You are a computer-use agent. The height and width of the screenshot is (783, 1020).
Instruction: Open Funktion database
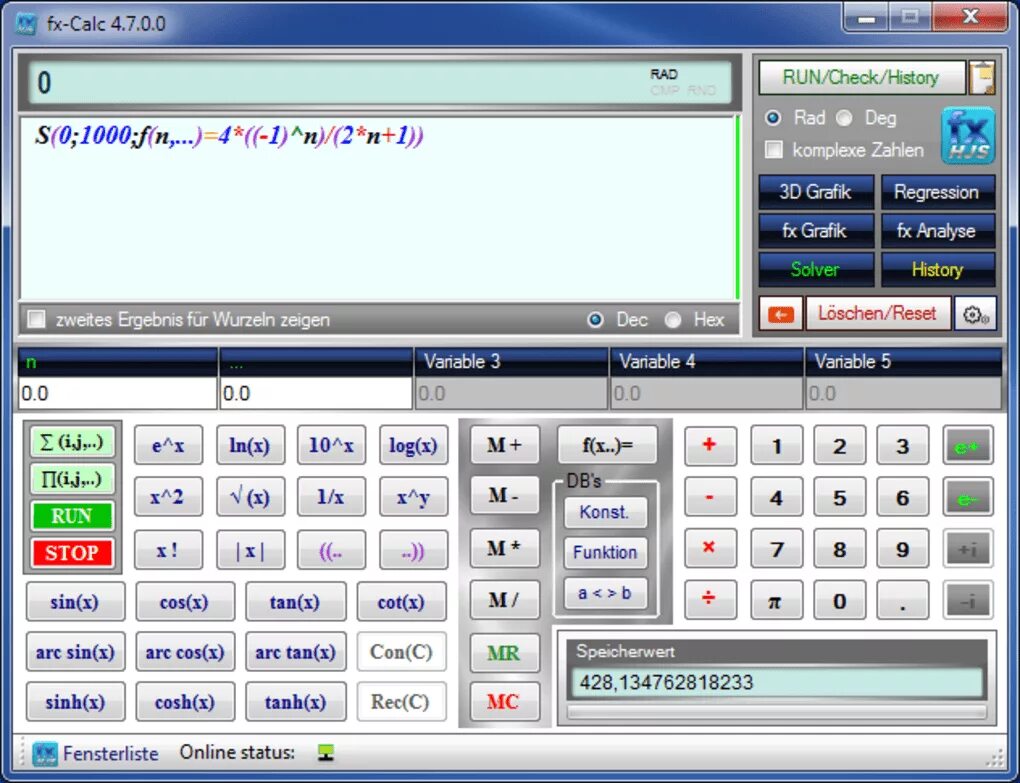(605, 553)
